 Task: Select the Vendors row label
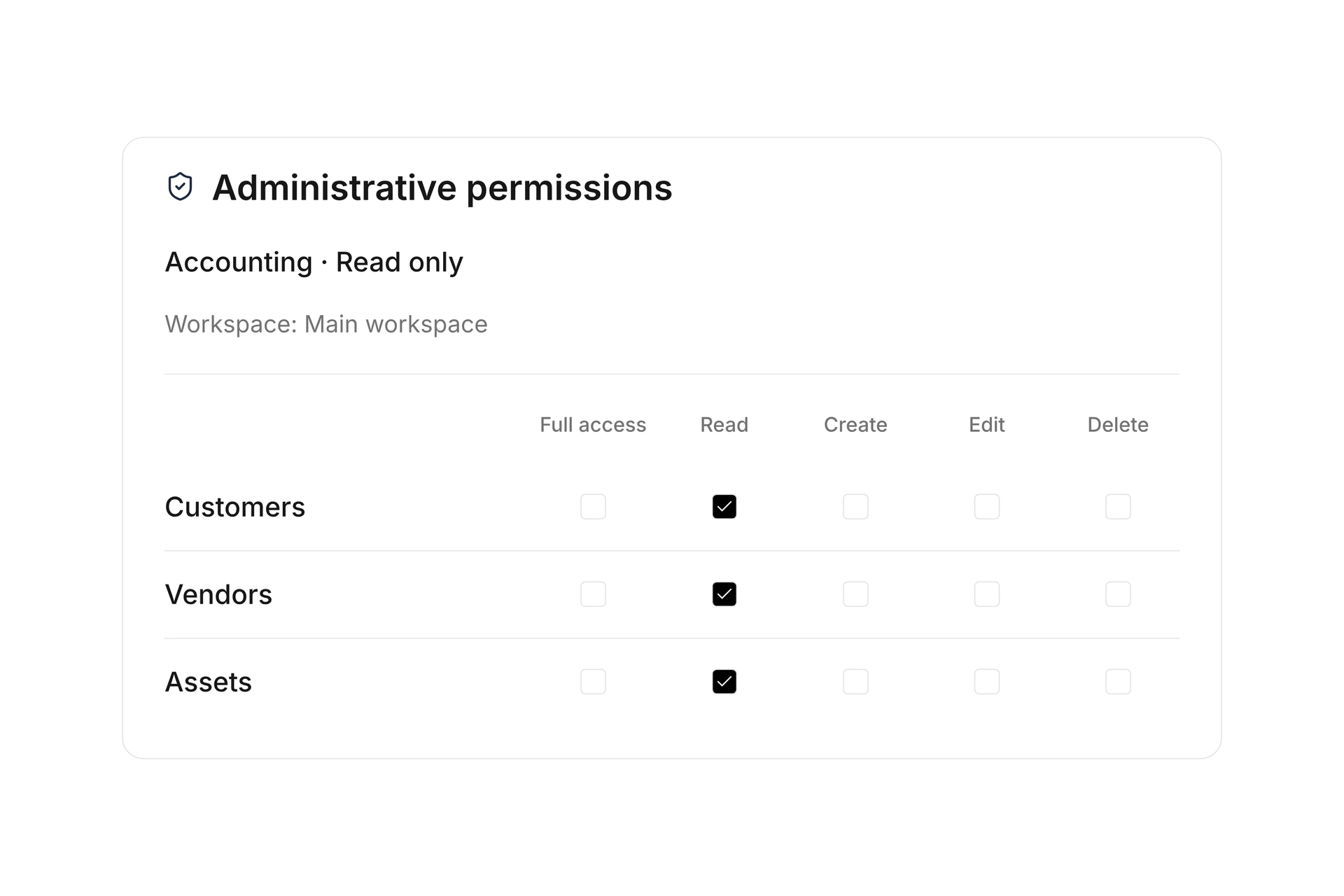218,594
